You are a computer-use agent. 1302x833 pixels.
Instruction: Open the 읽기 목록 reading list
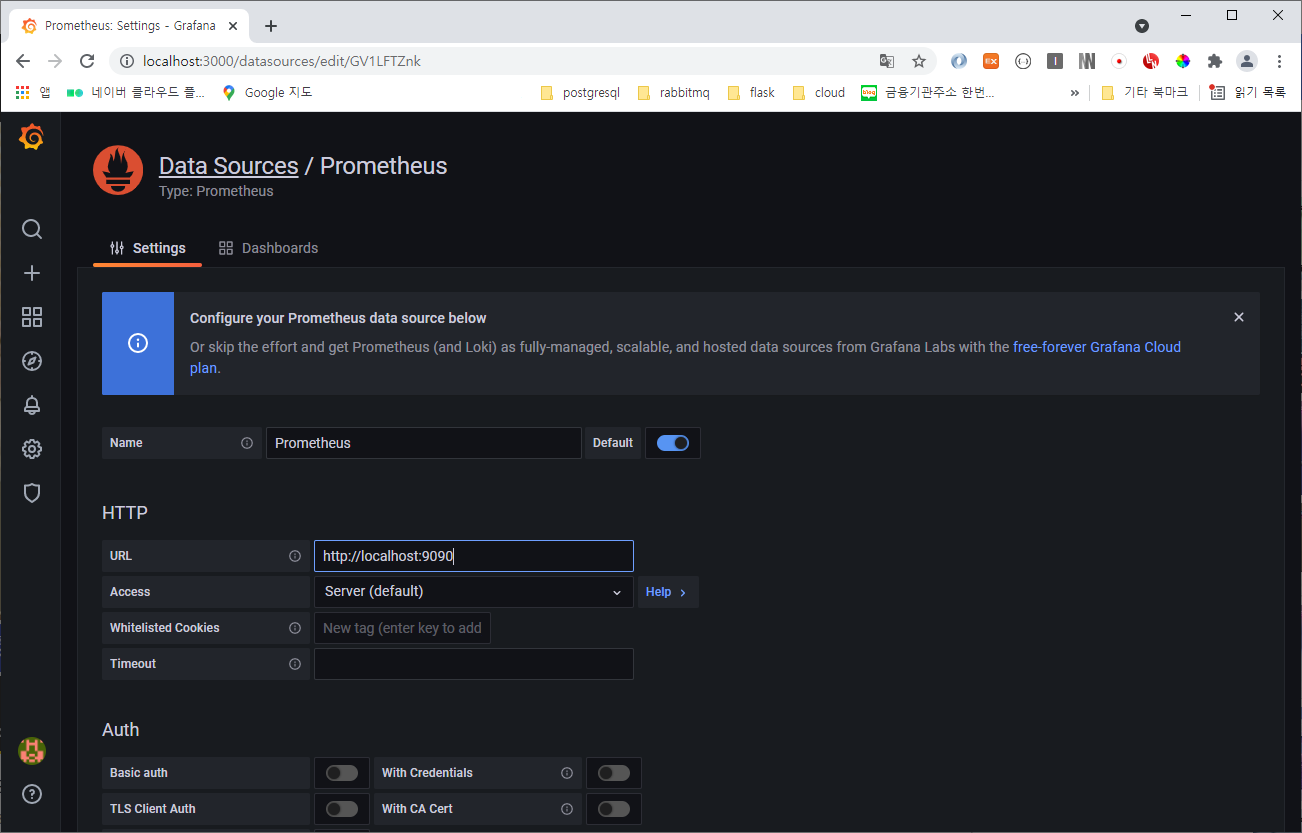tap(1248, 93)
